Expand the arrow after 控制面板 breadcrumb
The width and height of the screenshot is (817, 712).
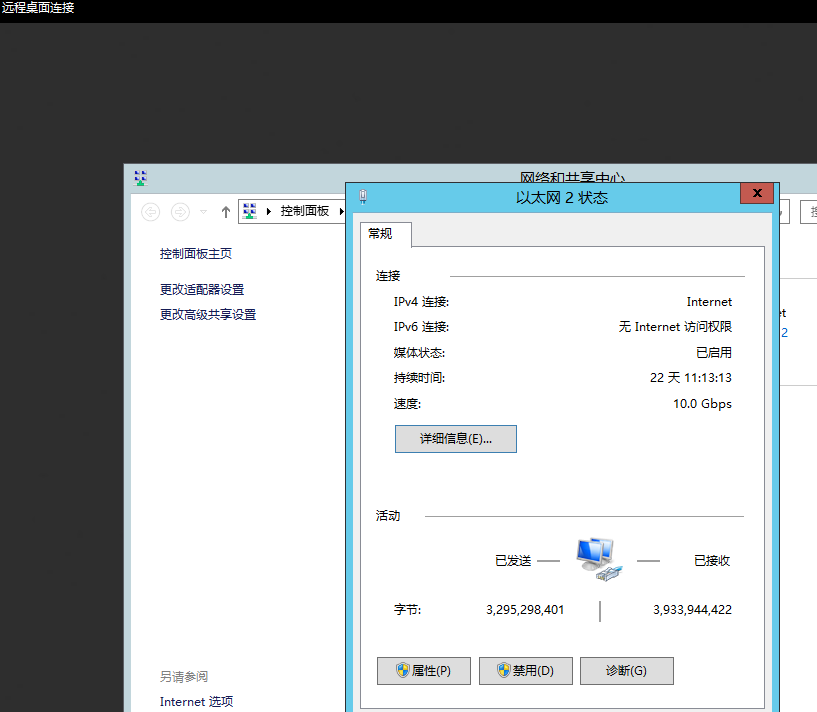point(340,211)
